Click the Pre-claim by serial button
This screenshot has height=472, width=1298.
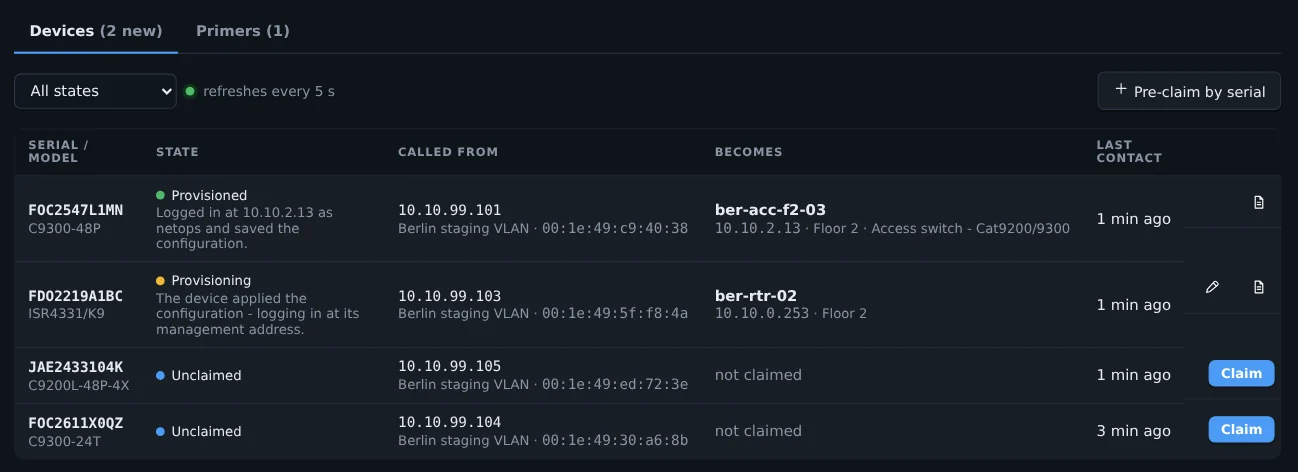pyautogui.click(x=1189, y=91)
